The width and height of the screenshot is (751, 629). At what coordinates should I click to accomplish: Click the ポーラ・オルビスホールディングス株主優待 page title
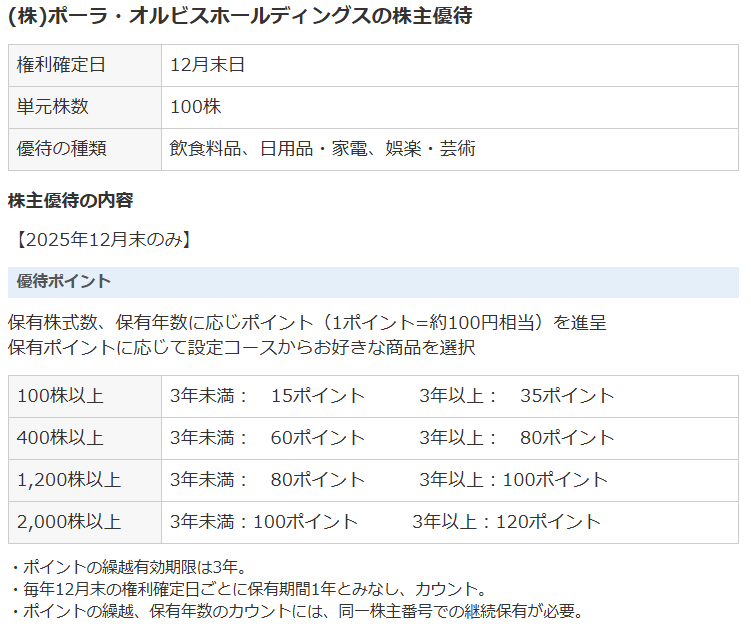(x=240, y=16)
